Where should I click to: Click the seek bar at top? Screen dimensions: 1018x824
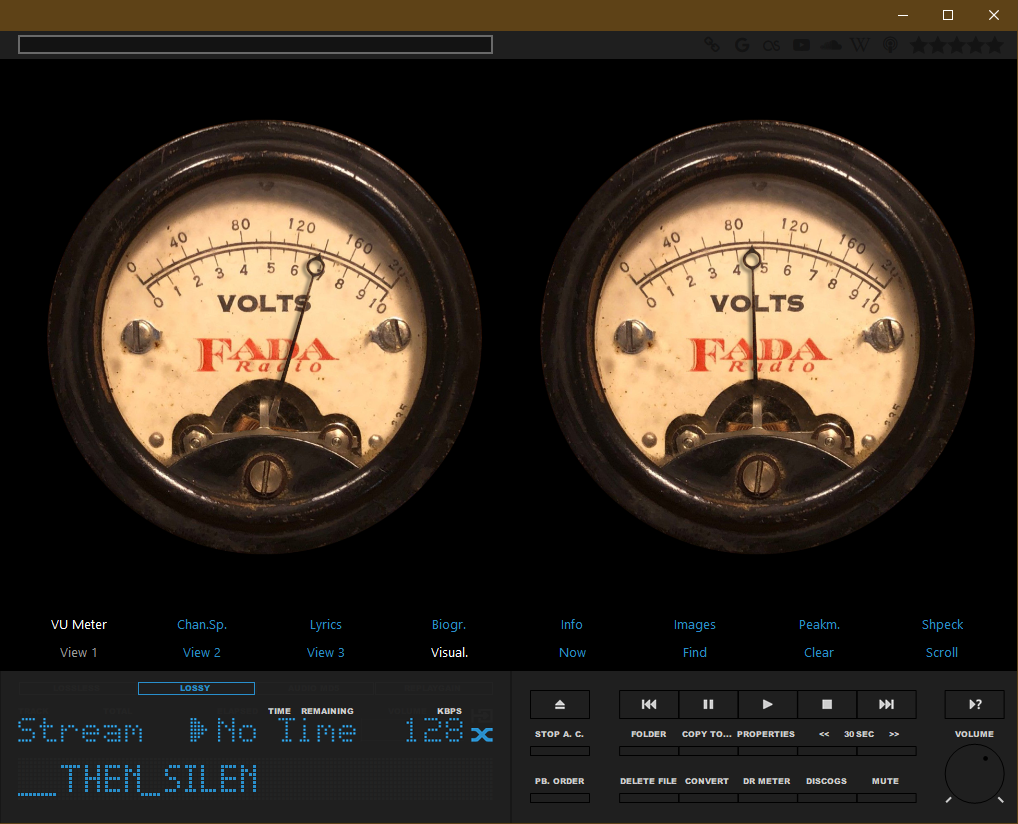(x=255, y=44)
